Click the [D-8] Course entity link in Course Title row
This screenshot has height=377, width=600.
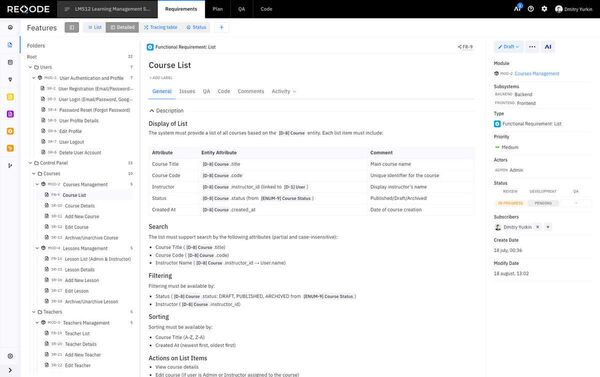[216, 164]
